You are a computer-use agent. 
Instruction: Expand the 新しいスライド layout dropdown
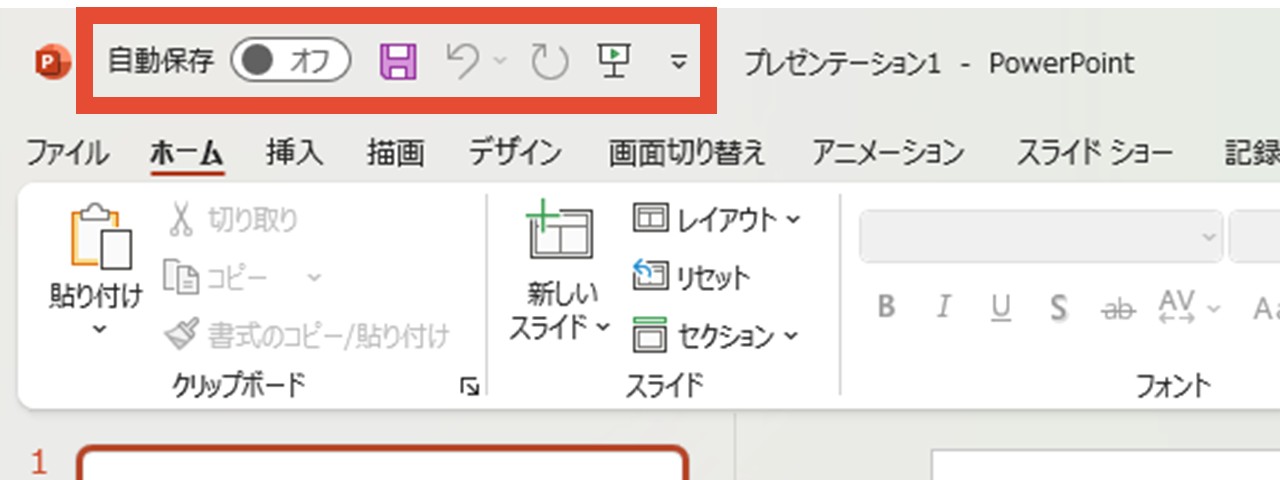[x=602, y=328]
